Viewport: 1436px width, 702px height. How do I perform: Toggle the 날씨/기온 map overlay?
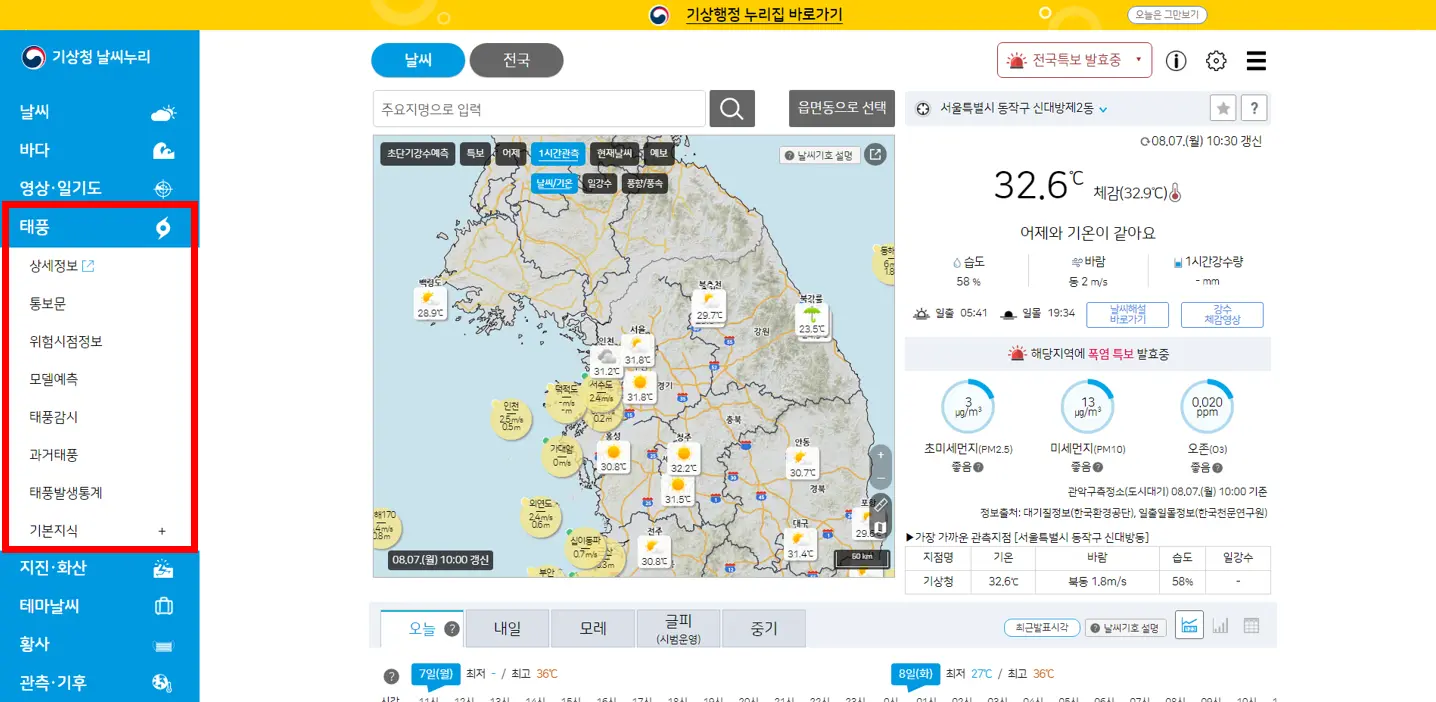click(x=556, y=183)
